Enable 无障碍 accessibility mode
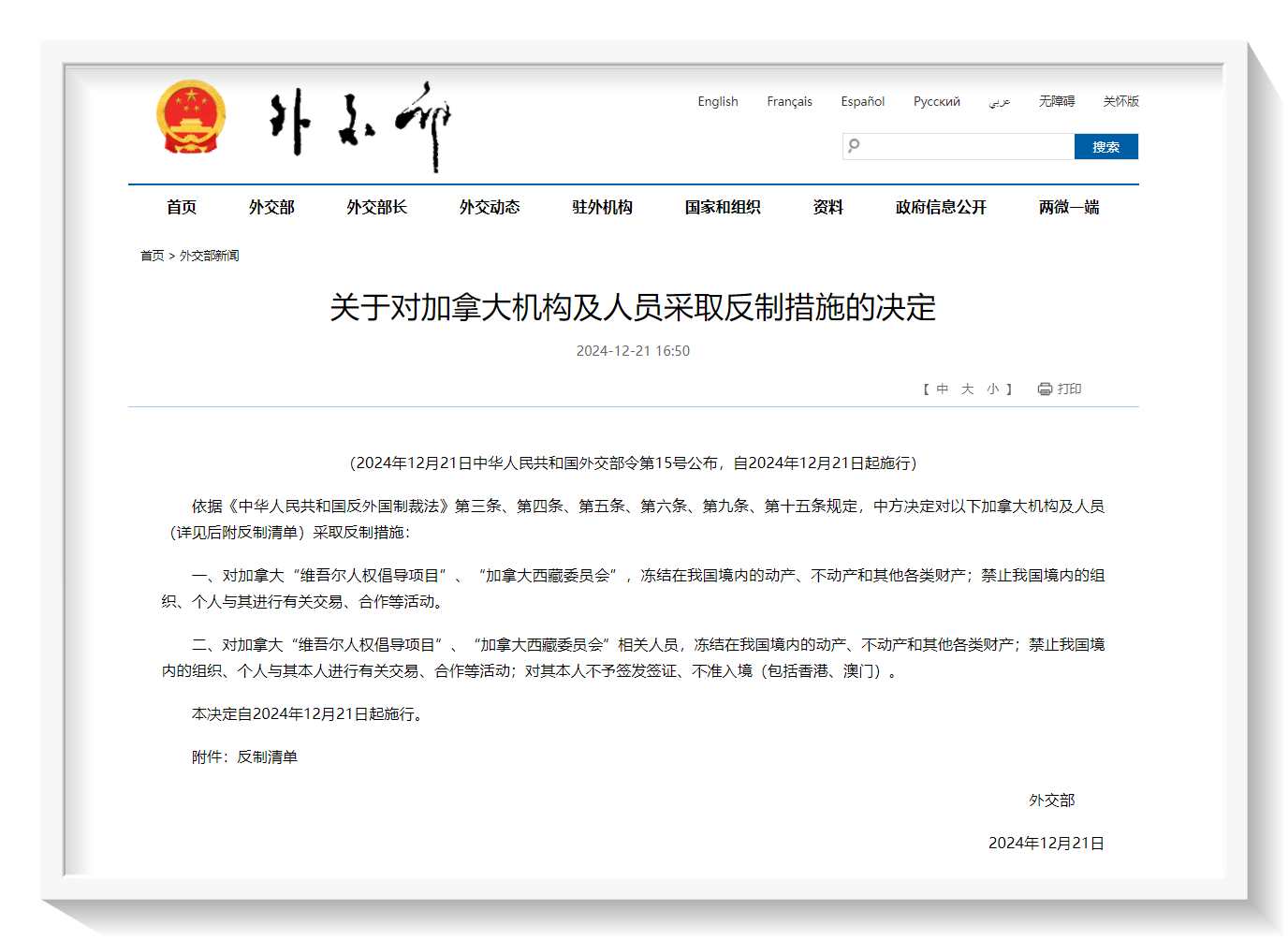Viewport: 1288px width, 940px height. coord(1056,102)
